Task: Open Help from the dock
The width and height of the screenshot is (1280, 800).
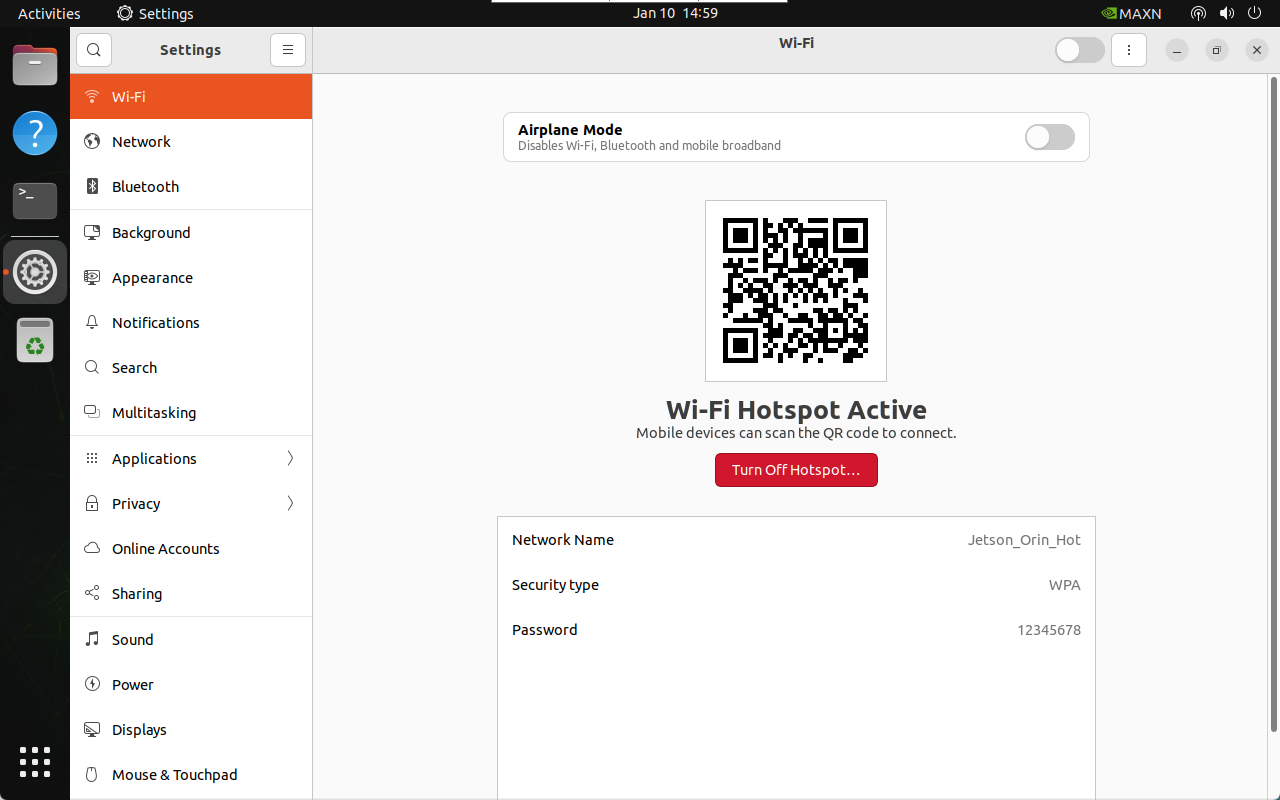Action: click(x=35, y=133)
